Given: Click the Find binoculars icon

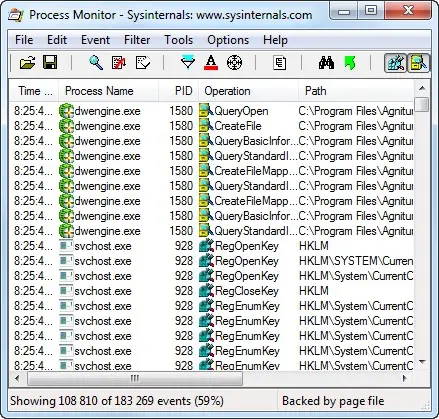Looking at the screenshot, I should tap(326, 63).
